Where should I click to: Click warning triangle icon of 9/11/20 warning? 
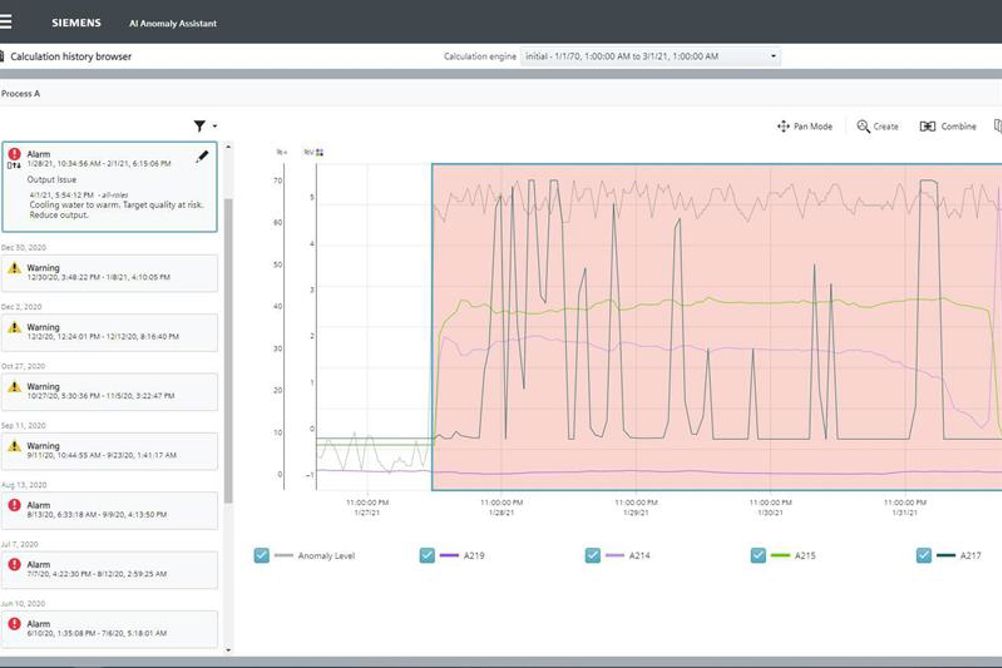pyautogui.click(x=14, y=446)
